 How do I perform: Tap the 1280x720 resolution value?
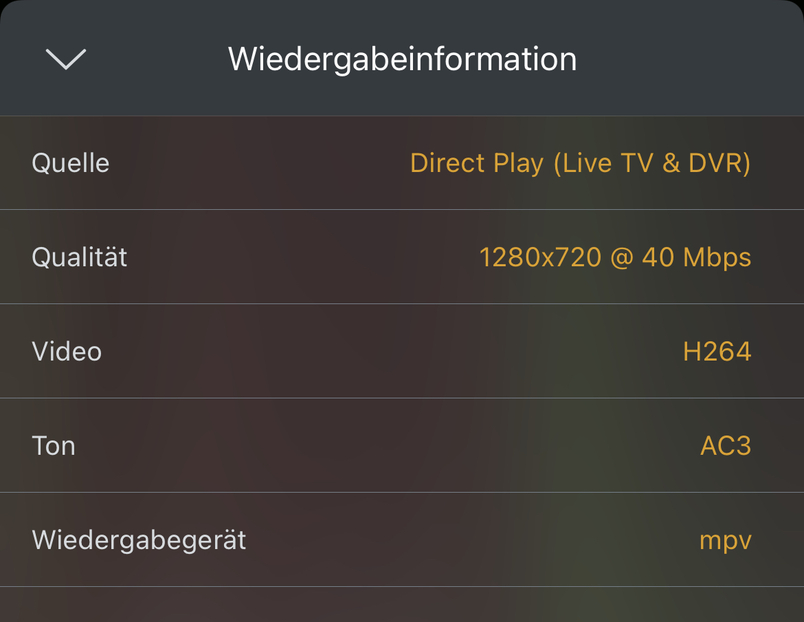click(540, 257)
